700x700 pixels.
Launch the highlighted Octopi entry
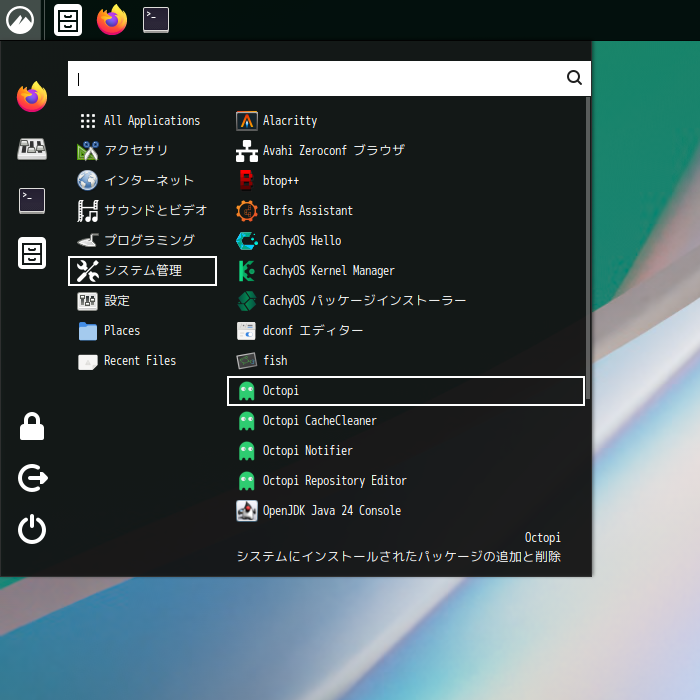point(406,391)
